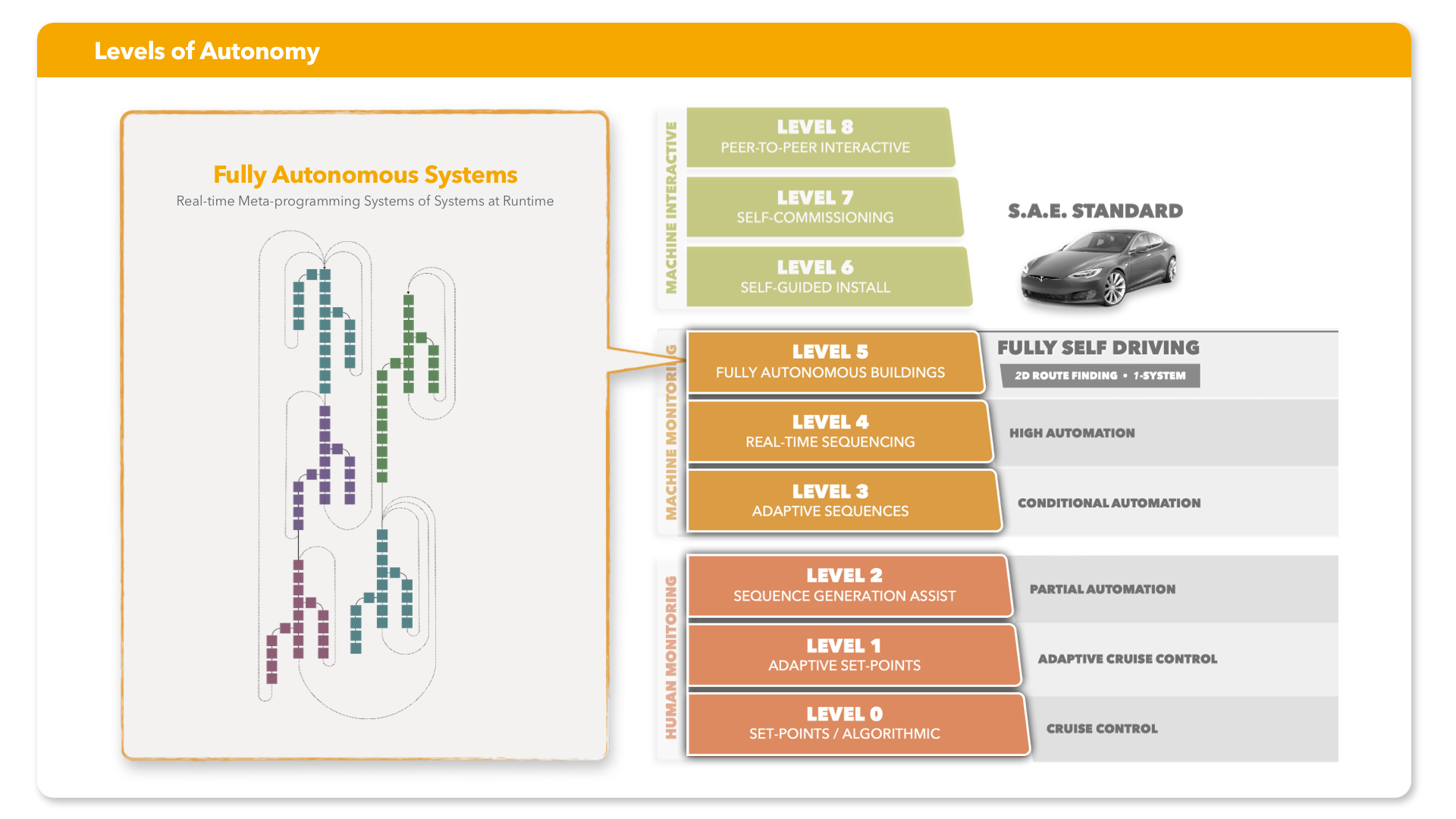Select the Level 1 Adaptive Set-Points block
The height and width of the screenshot is (819, 1456).
tap(854, 655)
